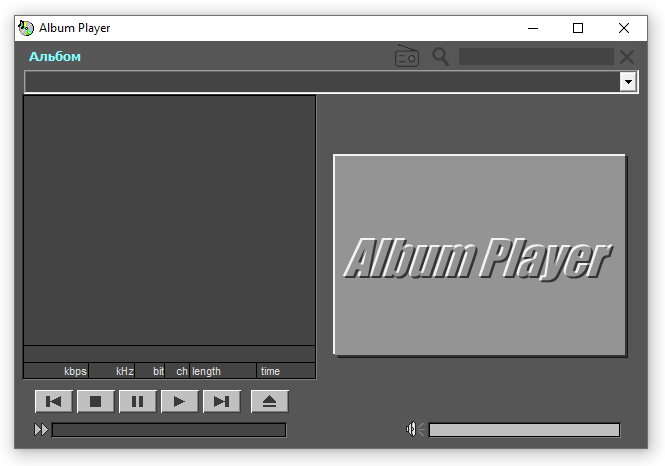The image size is (665, 466).
Task: Click the time info field
Action: (x=286, y=371)
